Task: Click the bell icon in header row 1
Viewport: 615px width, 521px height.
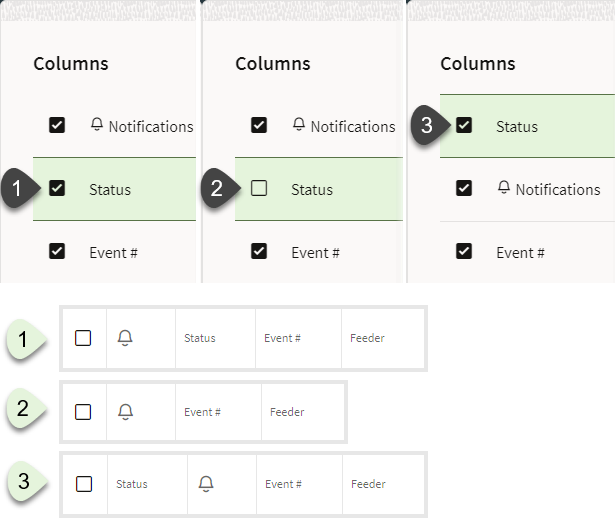Action: 125,338
